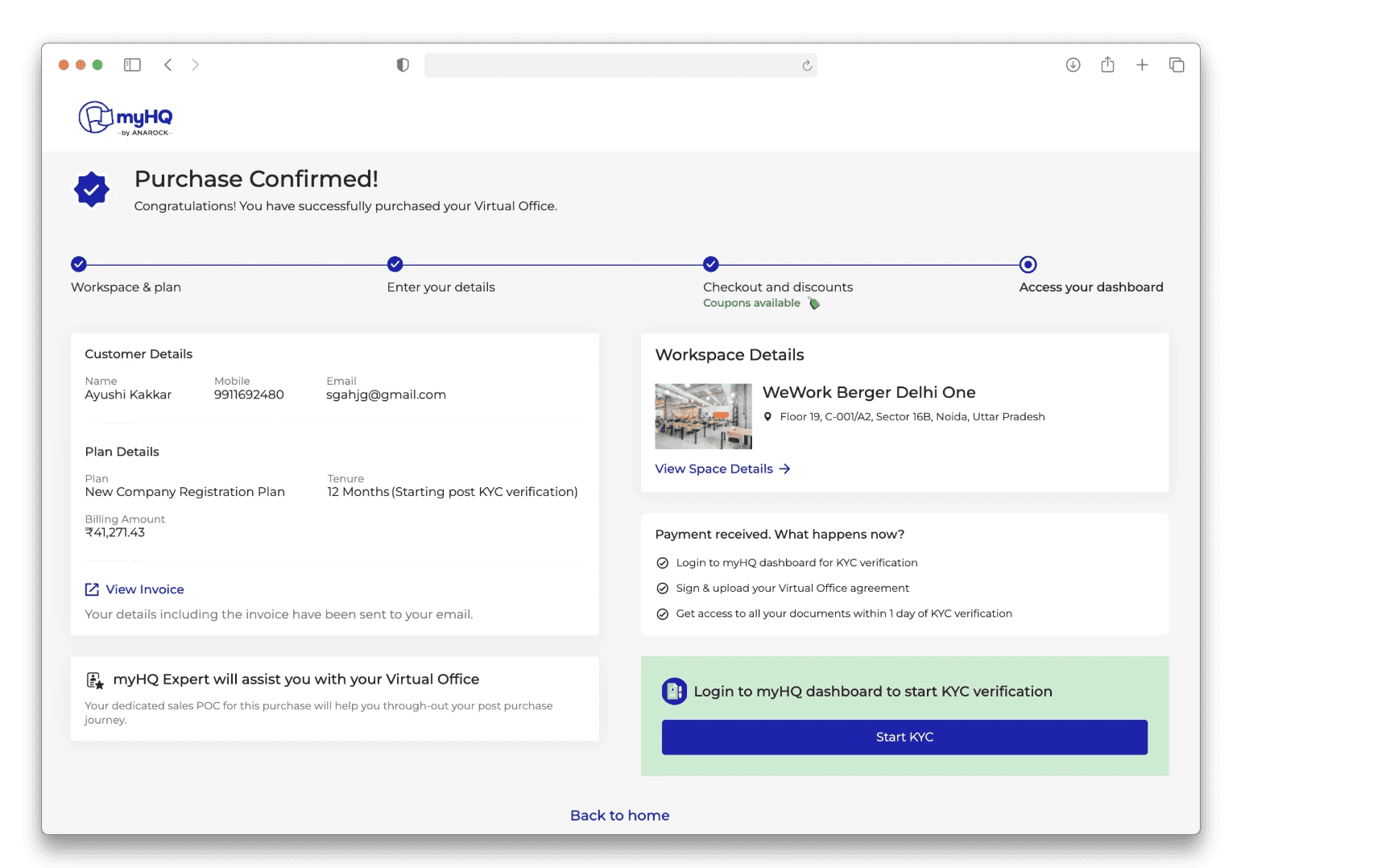Open the browser downloads icon
The width and height of the screenshot is (1394, 868).
(1073, 64)
